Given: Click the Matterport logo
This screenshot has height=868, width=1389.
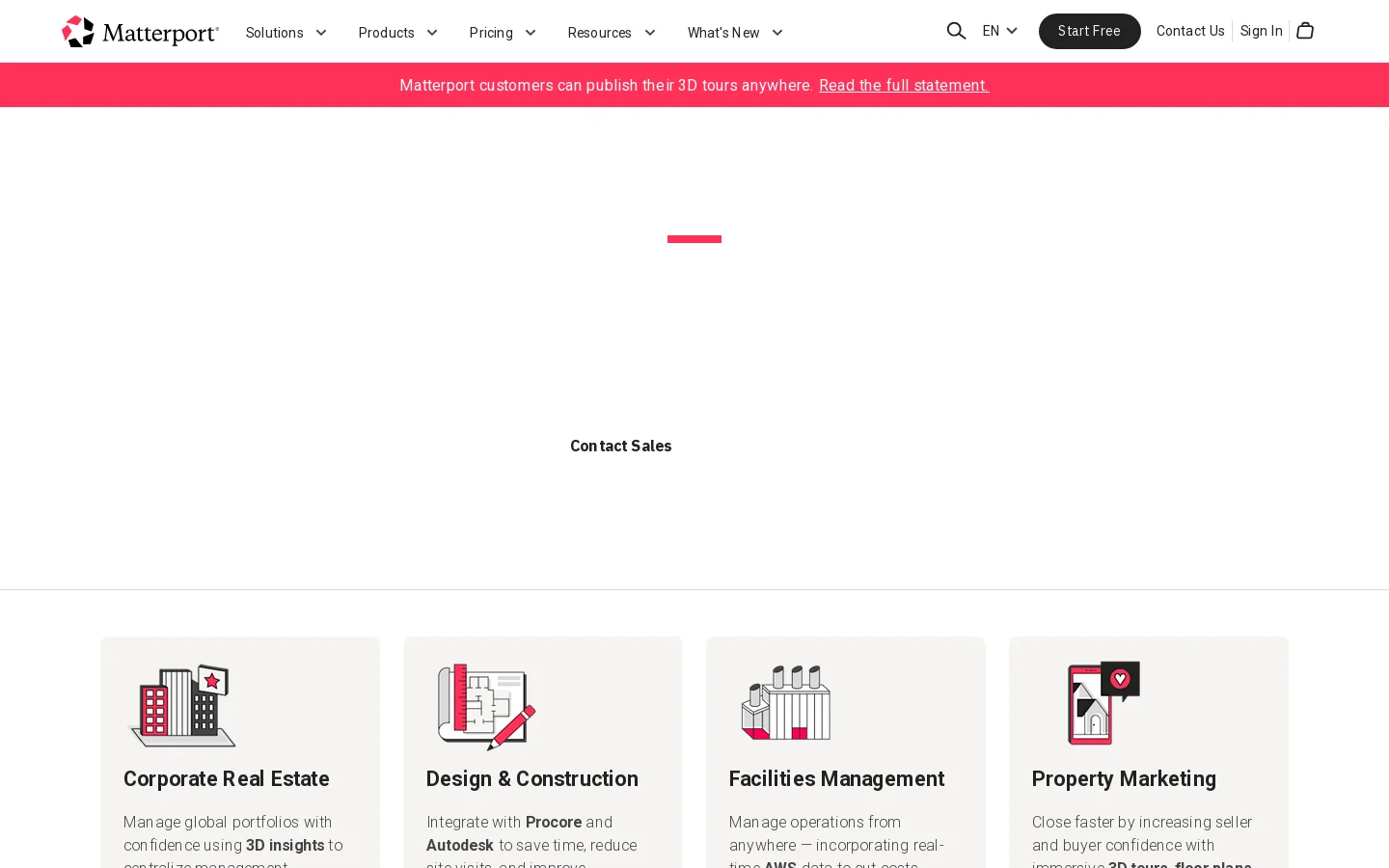Looking at the screenshot, I should (x=140, y=32).
